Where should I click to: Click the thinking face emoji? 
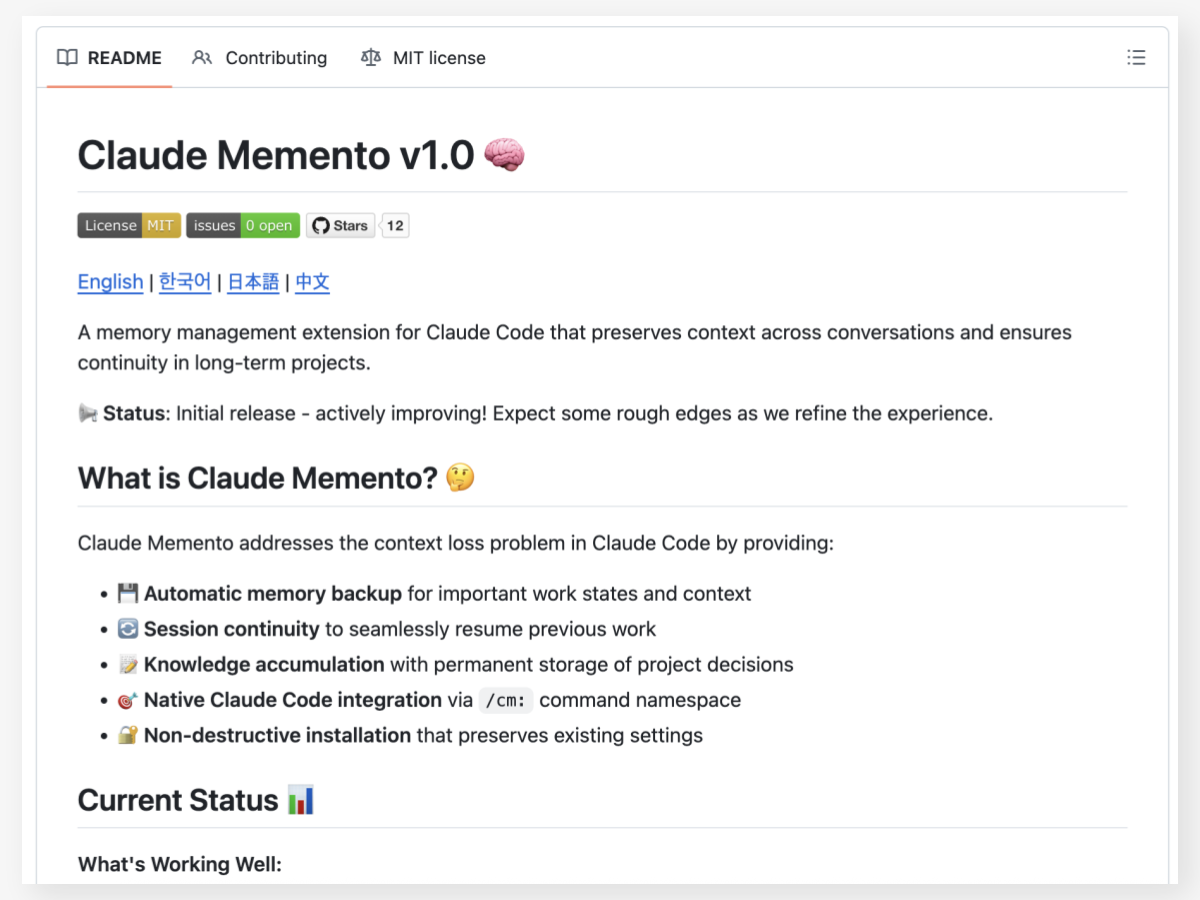[460, 478]
